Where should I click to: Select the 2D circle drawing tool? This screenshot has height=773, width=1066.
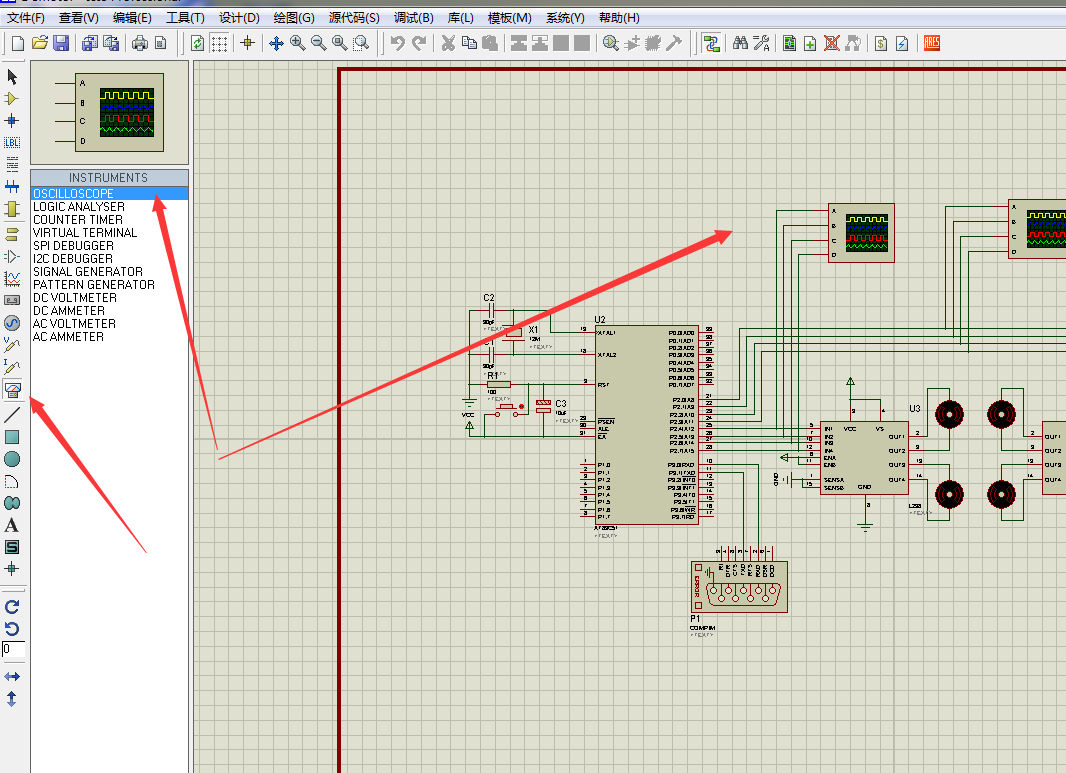tap(12, 459)
